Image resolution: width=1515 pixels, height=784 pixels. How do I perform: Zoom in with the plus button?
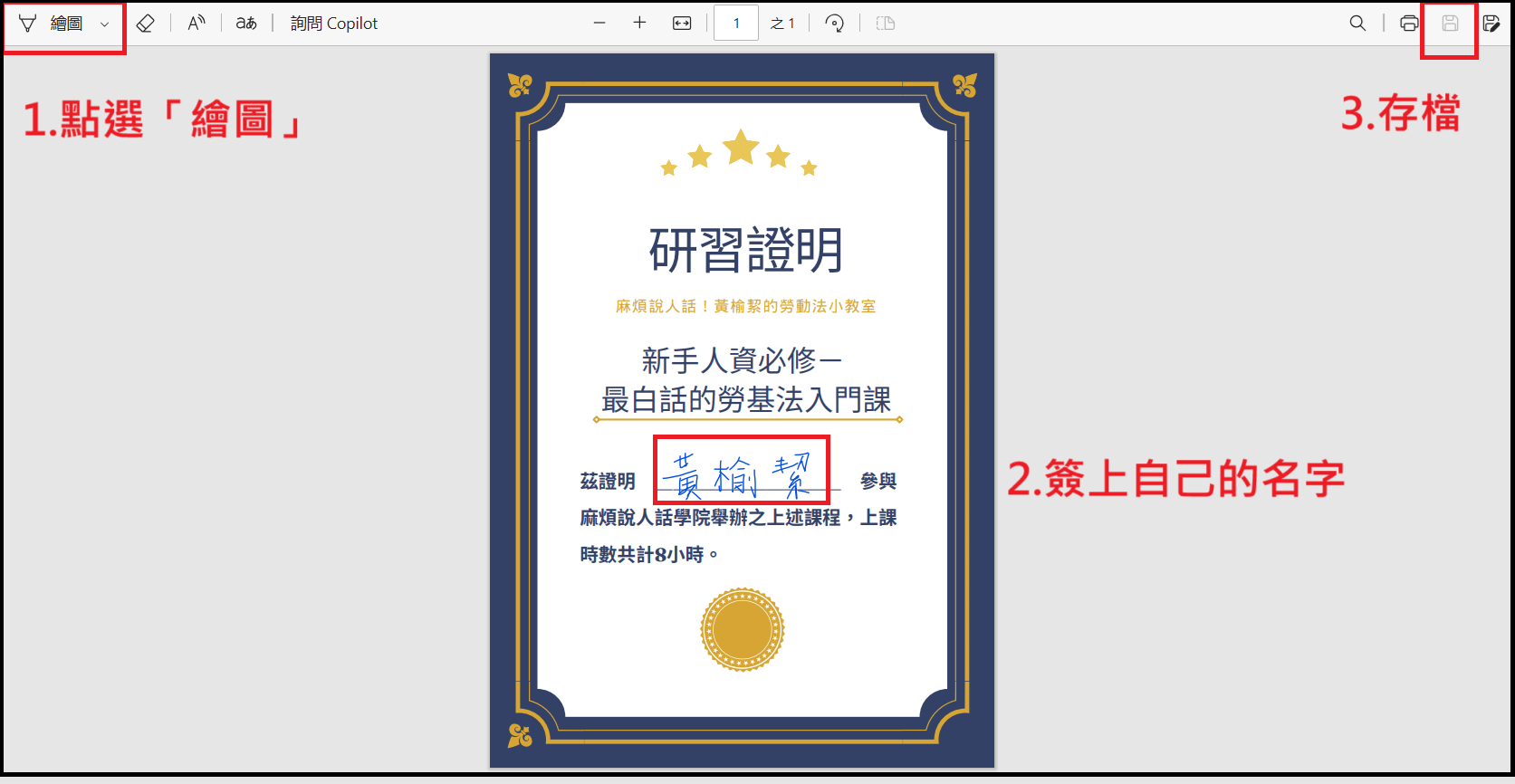pyautogui.click(x=639, y=24)
